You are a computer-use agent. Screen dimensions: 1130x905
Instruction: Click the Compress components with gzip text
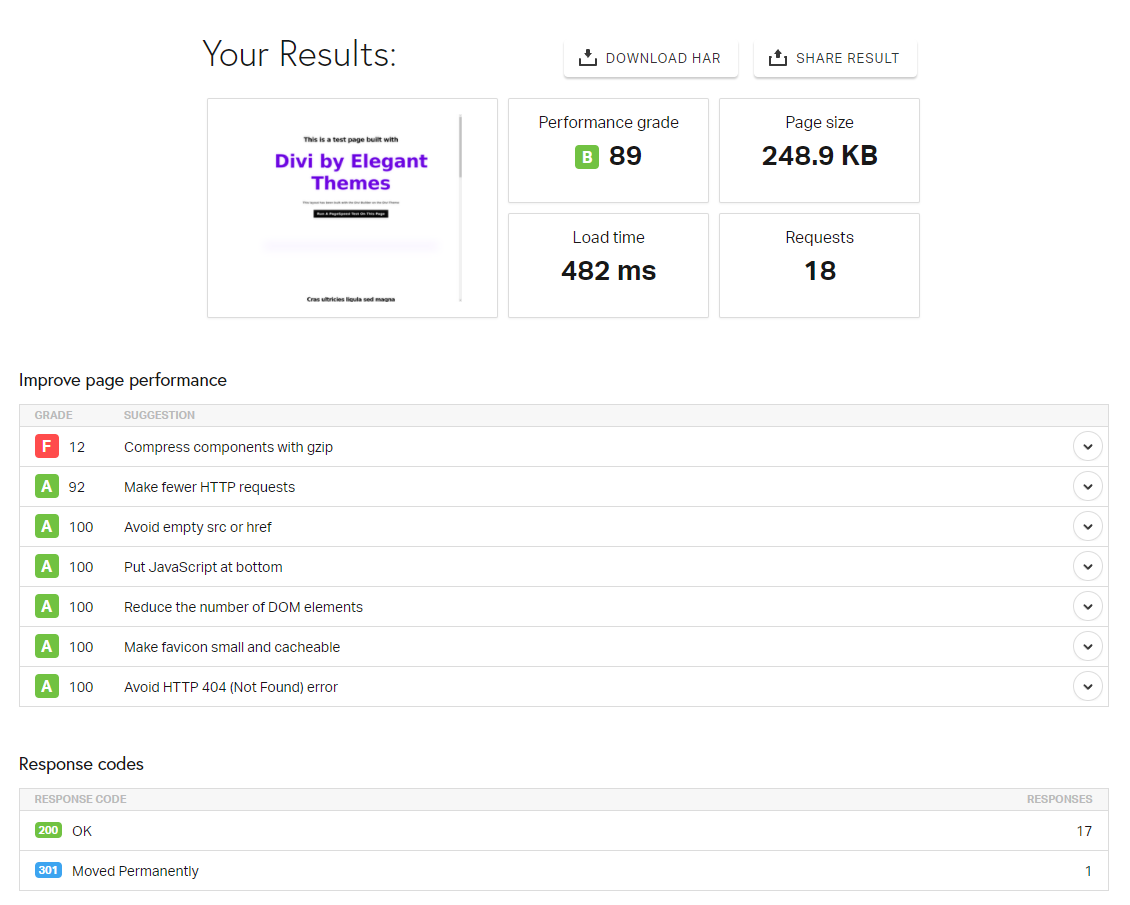click(228, 447)
